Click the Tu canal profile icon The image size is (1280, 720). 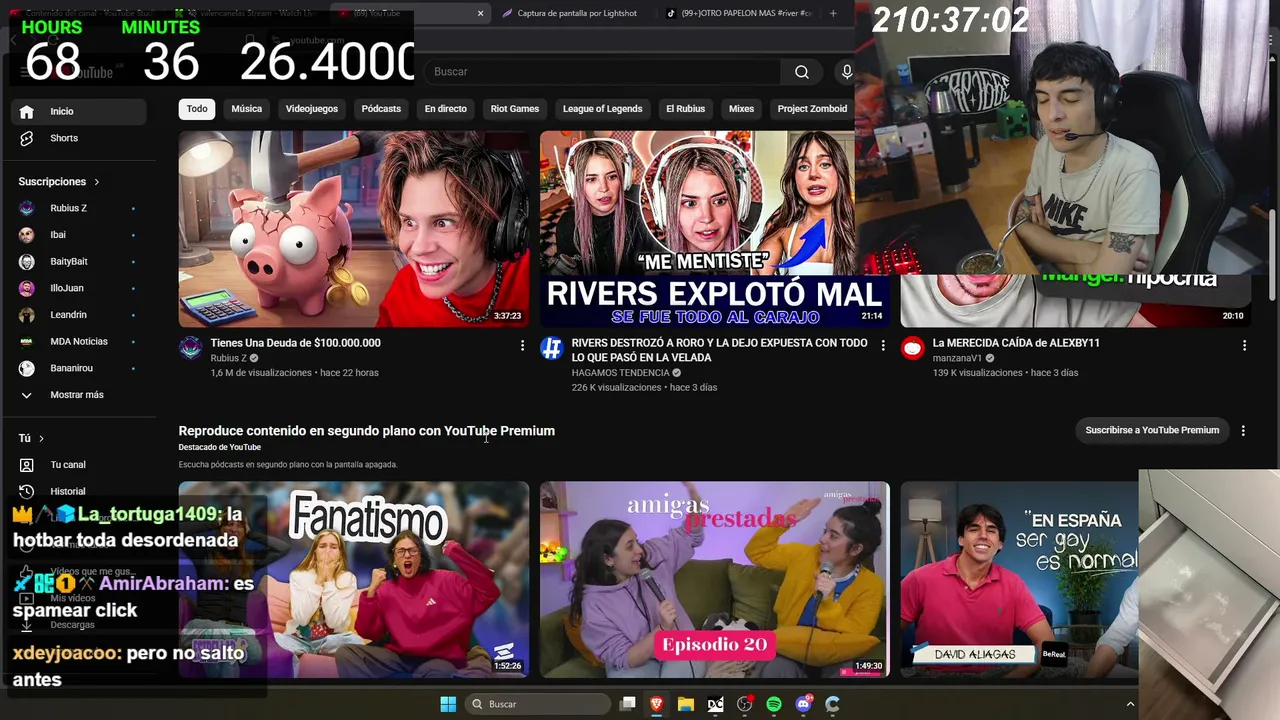[27, 465]
